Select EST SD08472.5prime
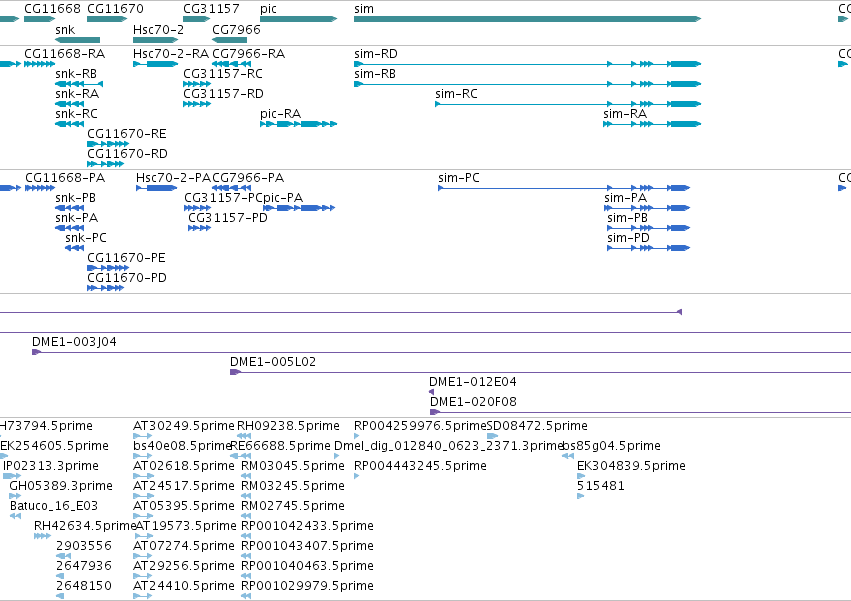This screenshot has width=851, height=601. [x=493, y=436]
